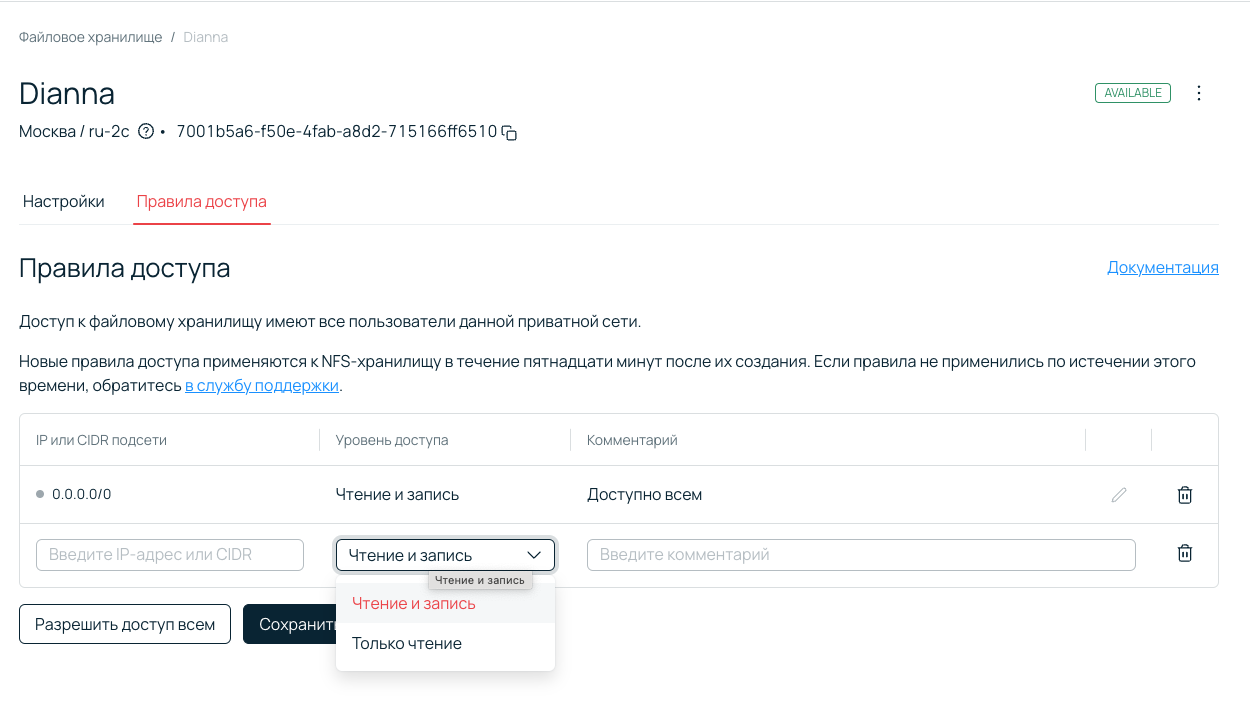Go to "Файловое хранилище" in the breadcrumb
1250x706 pixels.
tap(90, 37)
